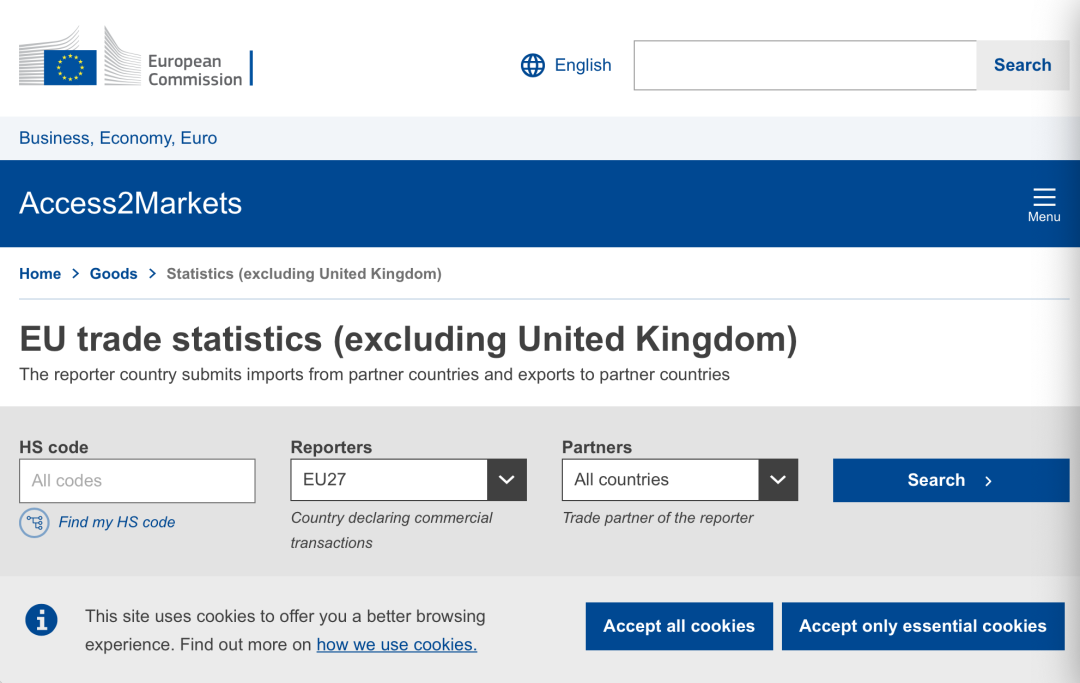Click the Find my HS code tree icon
This screenshot has height=683, width=1080.
(x=34, y=522)
